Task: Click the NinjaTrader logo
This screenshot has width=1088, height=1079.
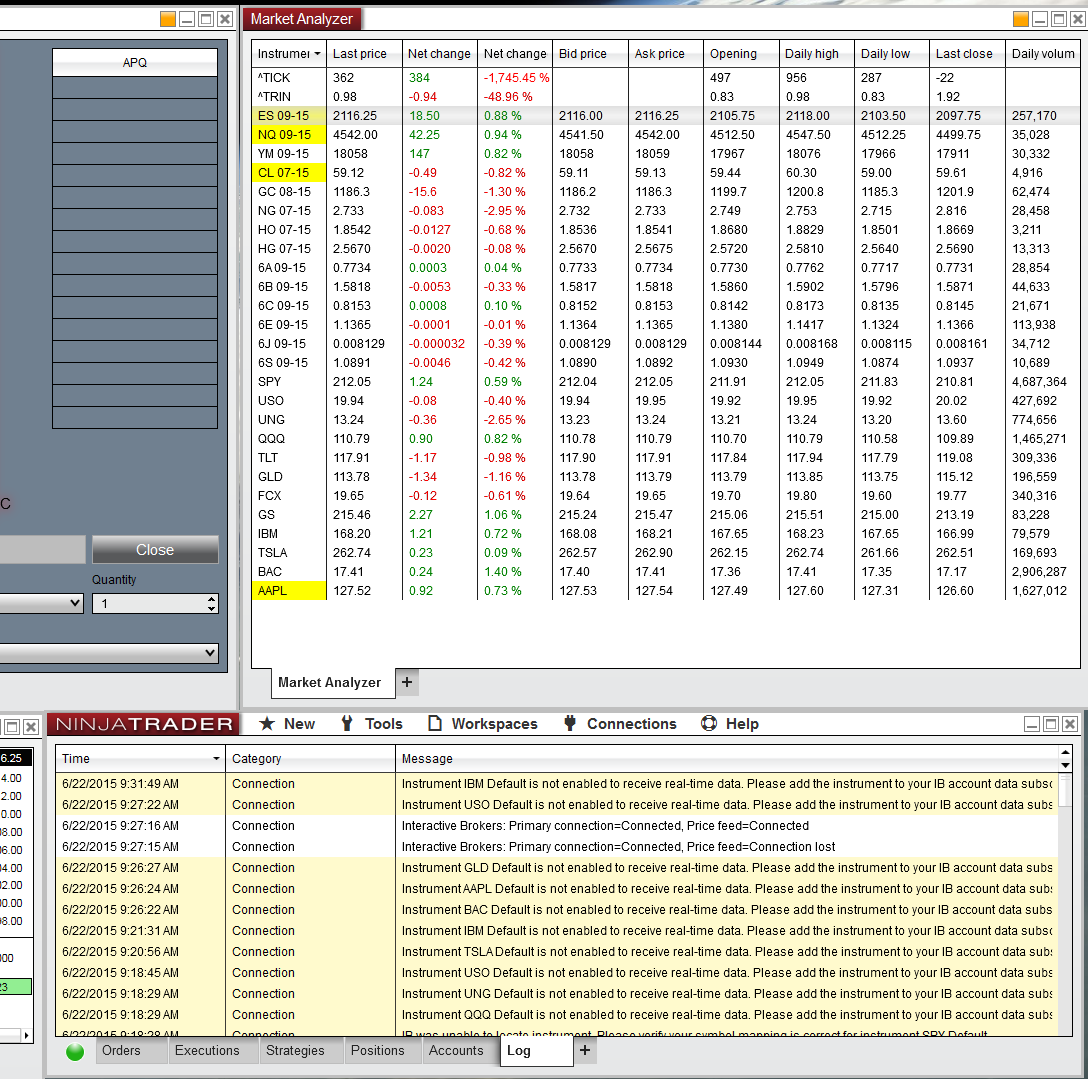Action: [144, 724]
